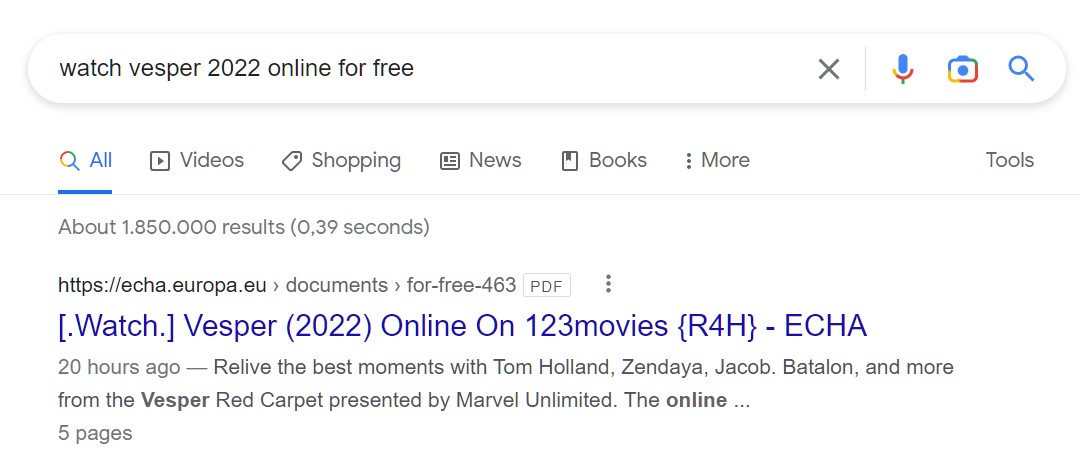Select the Shopping tag icon

click(291, 161)
